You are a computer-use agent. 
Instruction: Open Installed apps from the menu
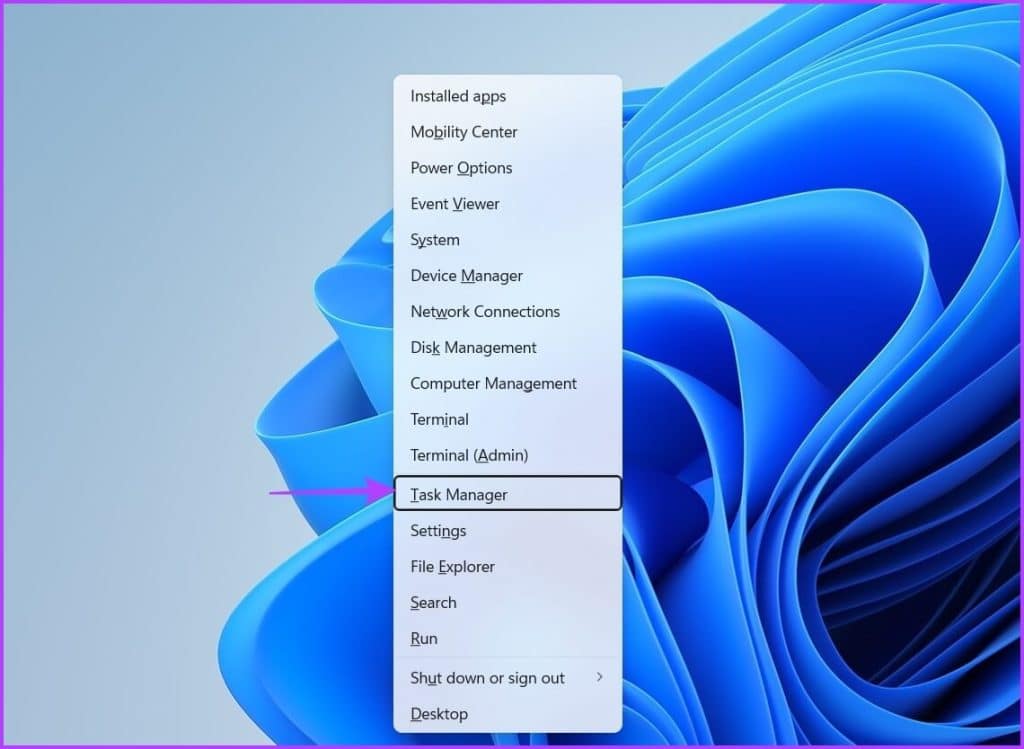507,96
